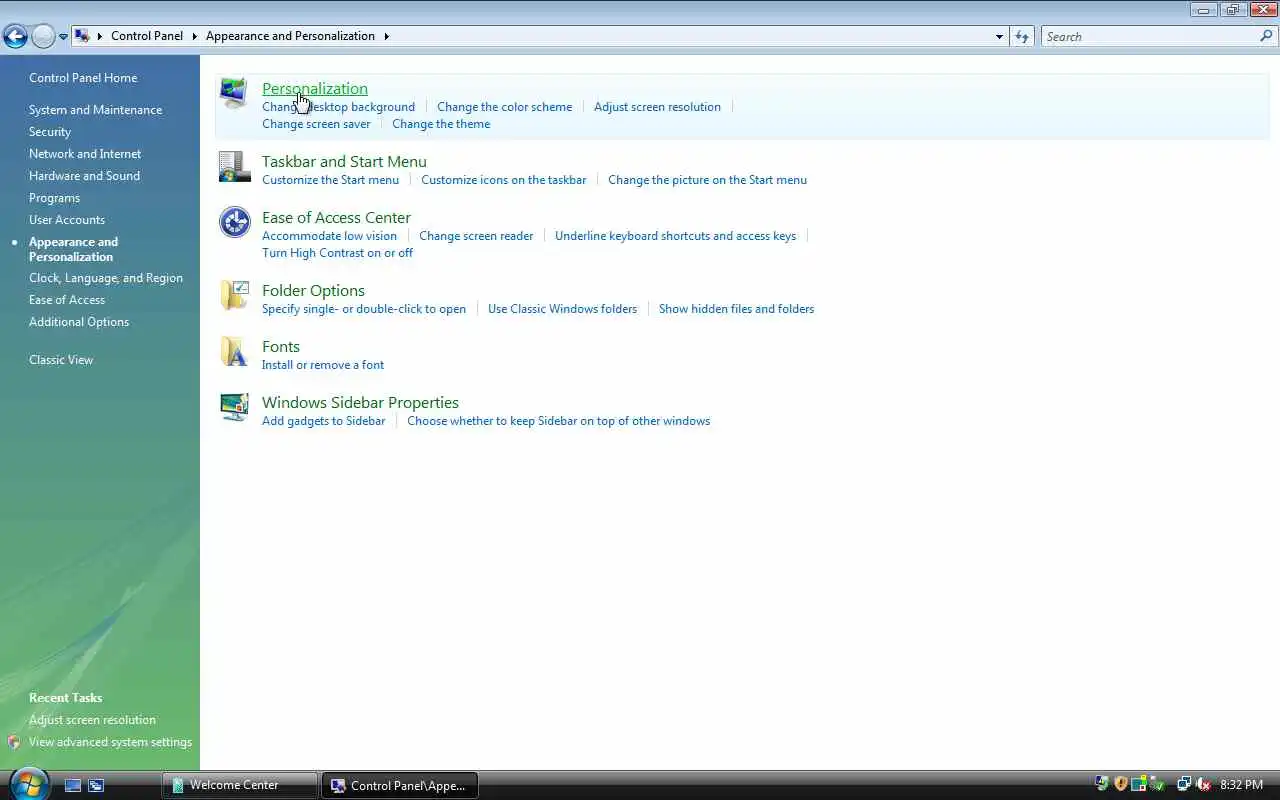Screen dimensions: 1280x800
Task: Open Folder Options heading
Action: [313, 290]
